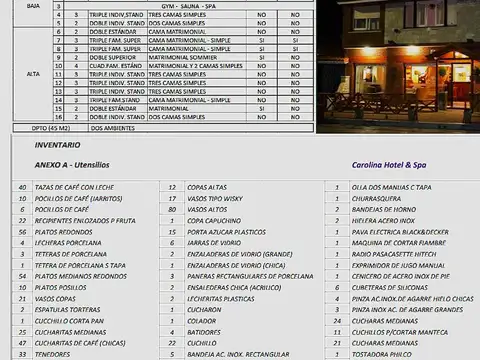The width and height of the screenshot is (480, 360).
Task: Select quantity '80' beside VASOS ALTOS
Action: click(x=172, y=210)
